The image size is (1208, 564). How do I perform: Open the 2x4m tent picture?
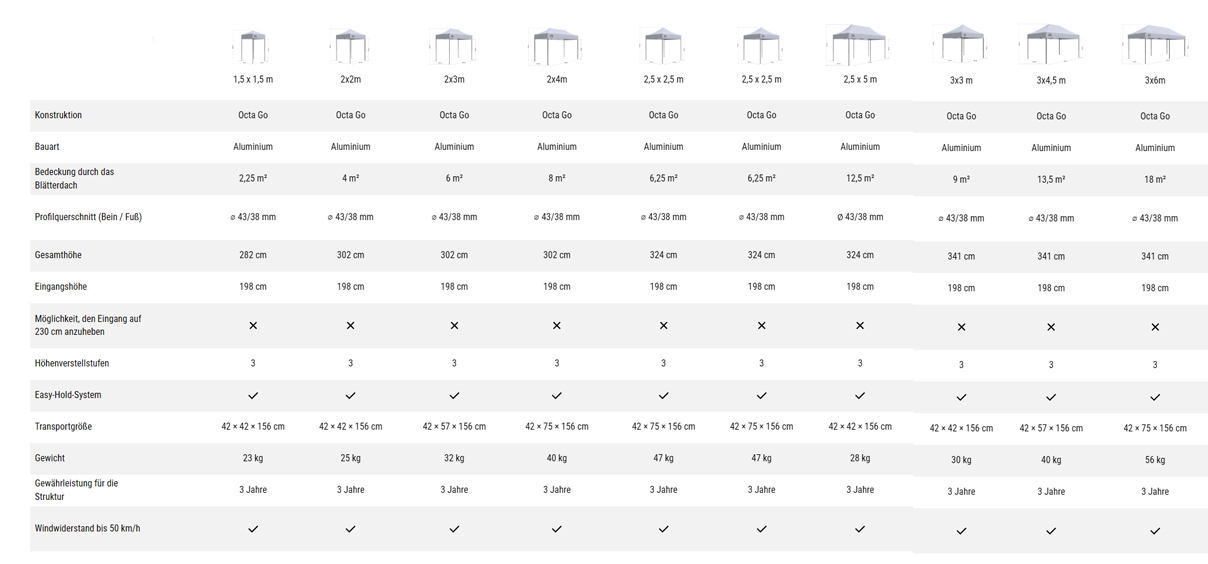coord(556,46)
